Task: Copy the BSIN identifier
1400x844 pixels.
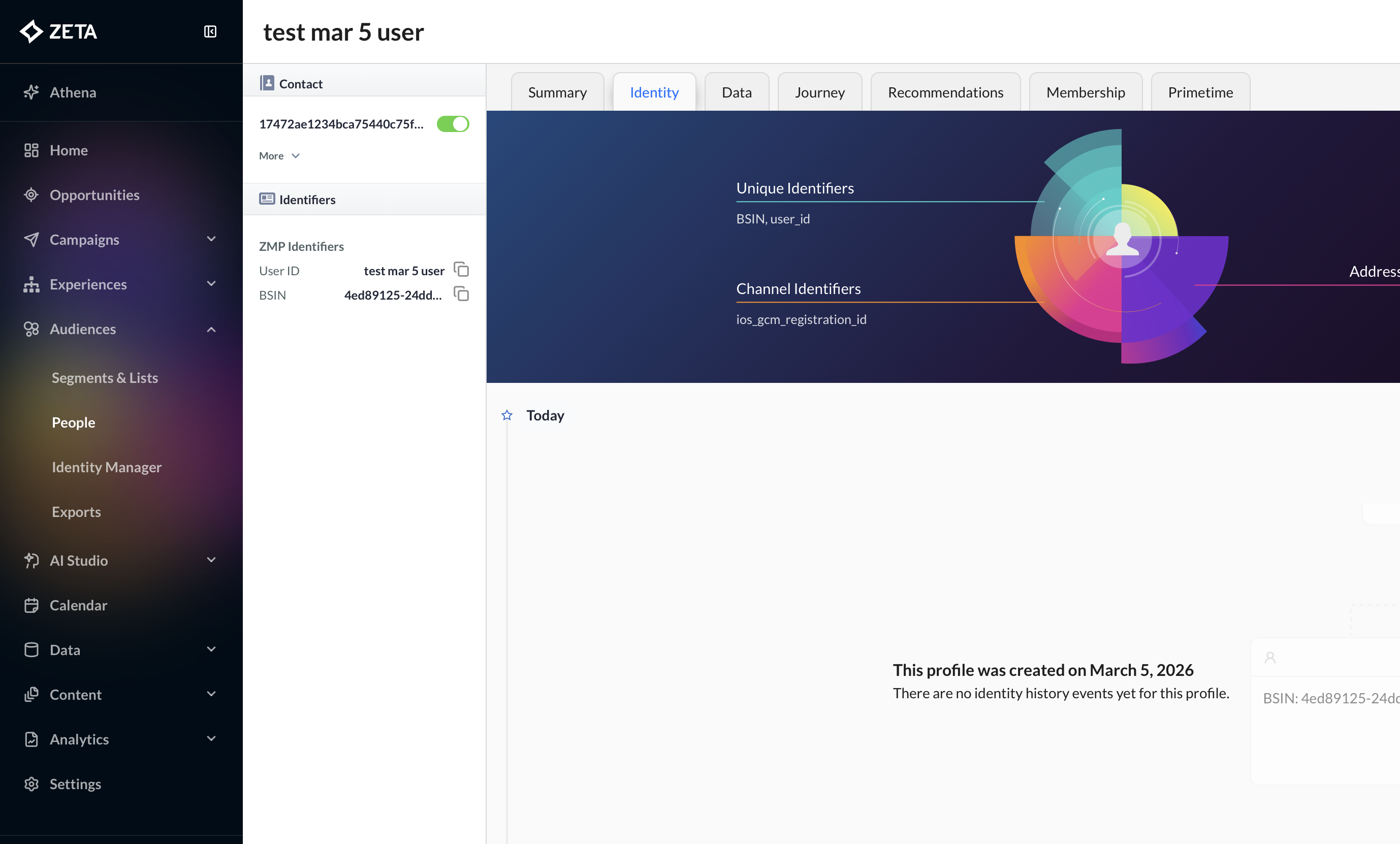Action: pyautogui.click(x=461, y=294)
